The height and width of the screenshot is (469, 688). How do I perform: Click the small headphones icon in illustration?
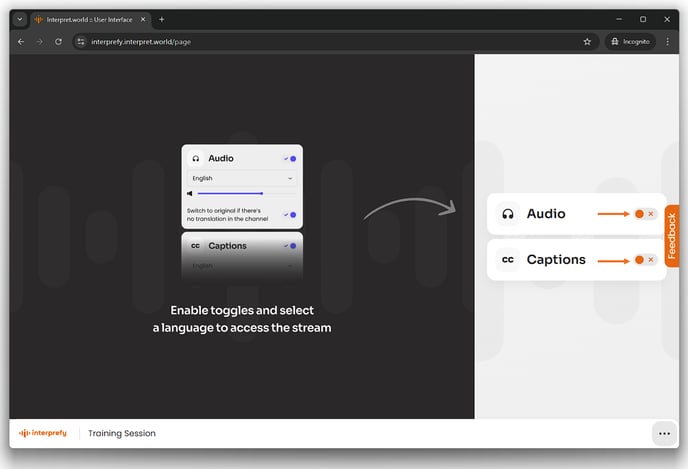click(x=196, y=158)
